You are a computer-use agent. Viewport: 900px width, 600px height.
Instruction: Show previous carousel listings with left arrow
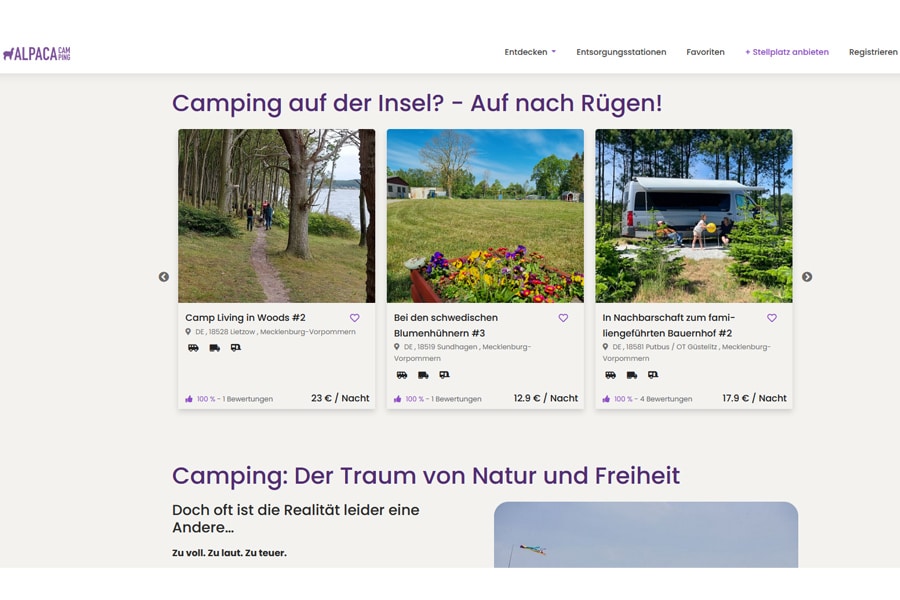(164, 277)
